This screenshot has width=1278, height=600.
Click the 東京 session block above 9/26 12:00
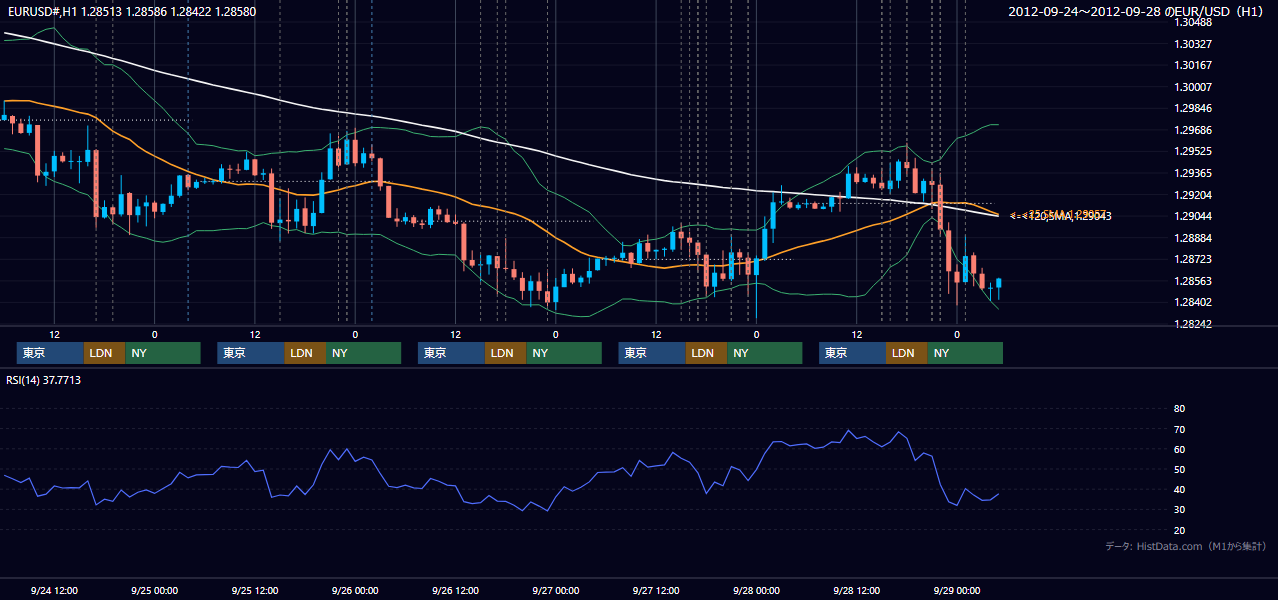click(x=451, y=353)
